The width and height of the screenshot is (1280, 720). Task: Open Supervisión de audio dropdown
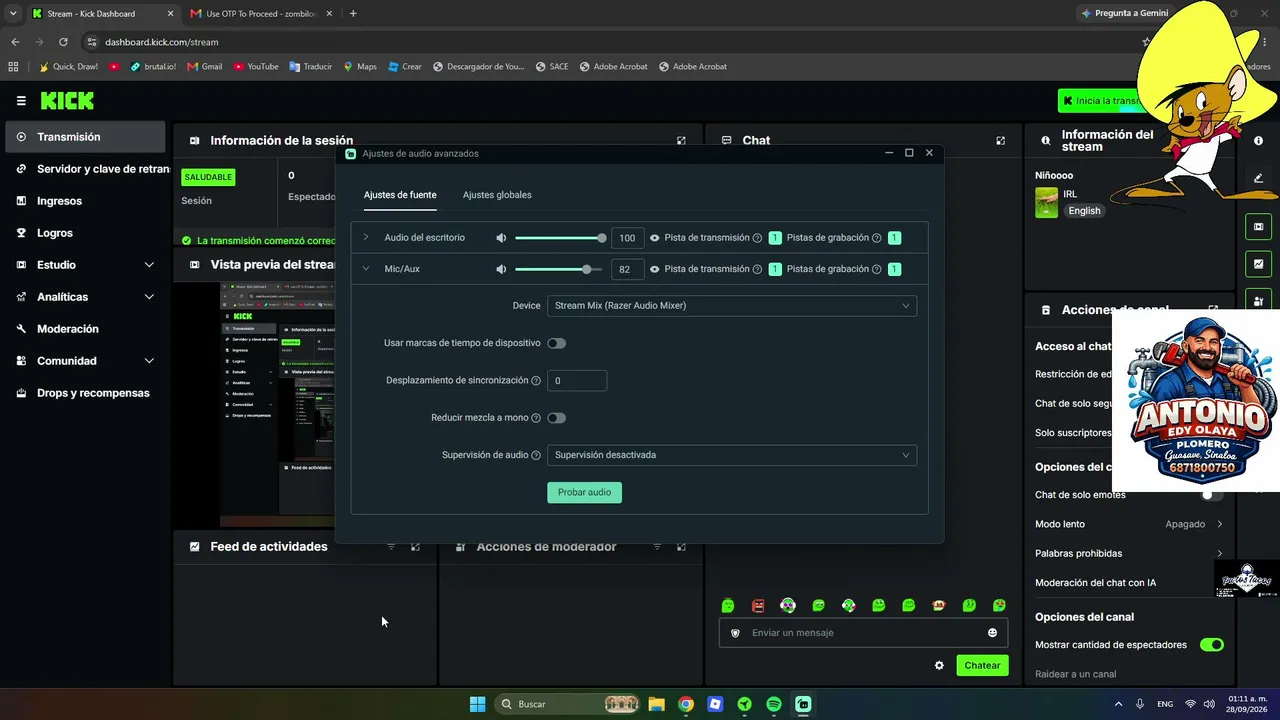pos(732,455)
